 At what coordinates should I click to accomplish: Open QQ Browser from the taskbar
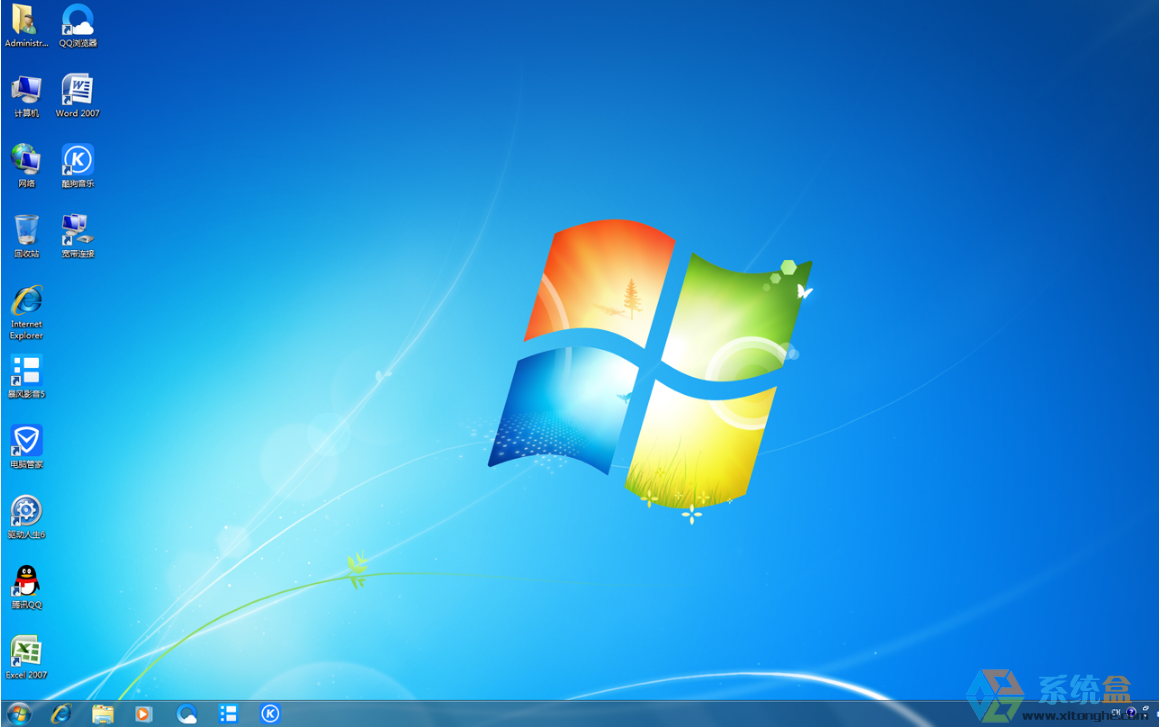point(186,714)
